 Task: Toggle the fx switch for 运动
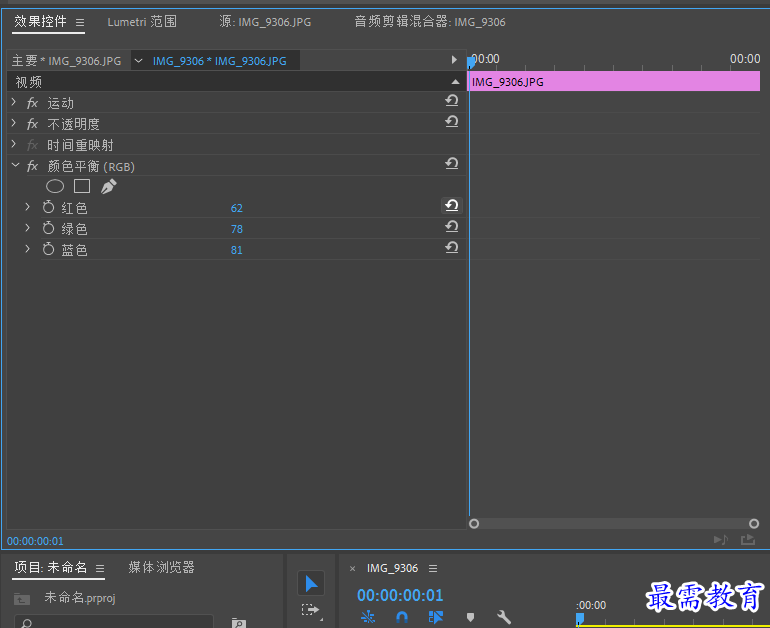click(32, 103)
